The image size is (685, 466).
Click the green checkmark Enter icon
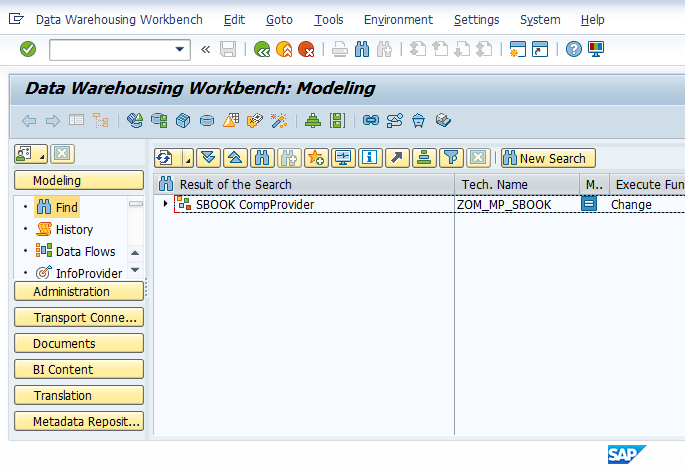tap(28, 49)
